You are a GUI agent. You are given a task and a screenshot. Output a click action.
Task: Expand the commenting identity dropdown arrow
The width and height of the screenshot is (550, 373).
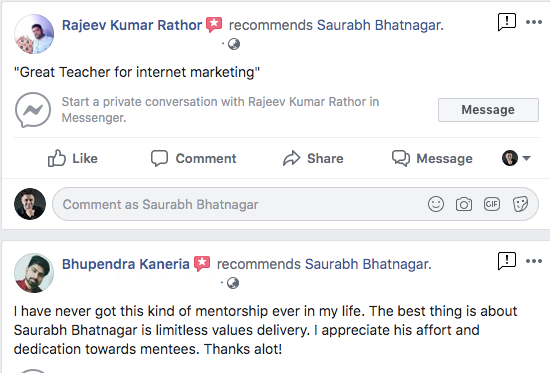coord(526,158)
